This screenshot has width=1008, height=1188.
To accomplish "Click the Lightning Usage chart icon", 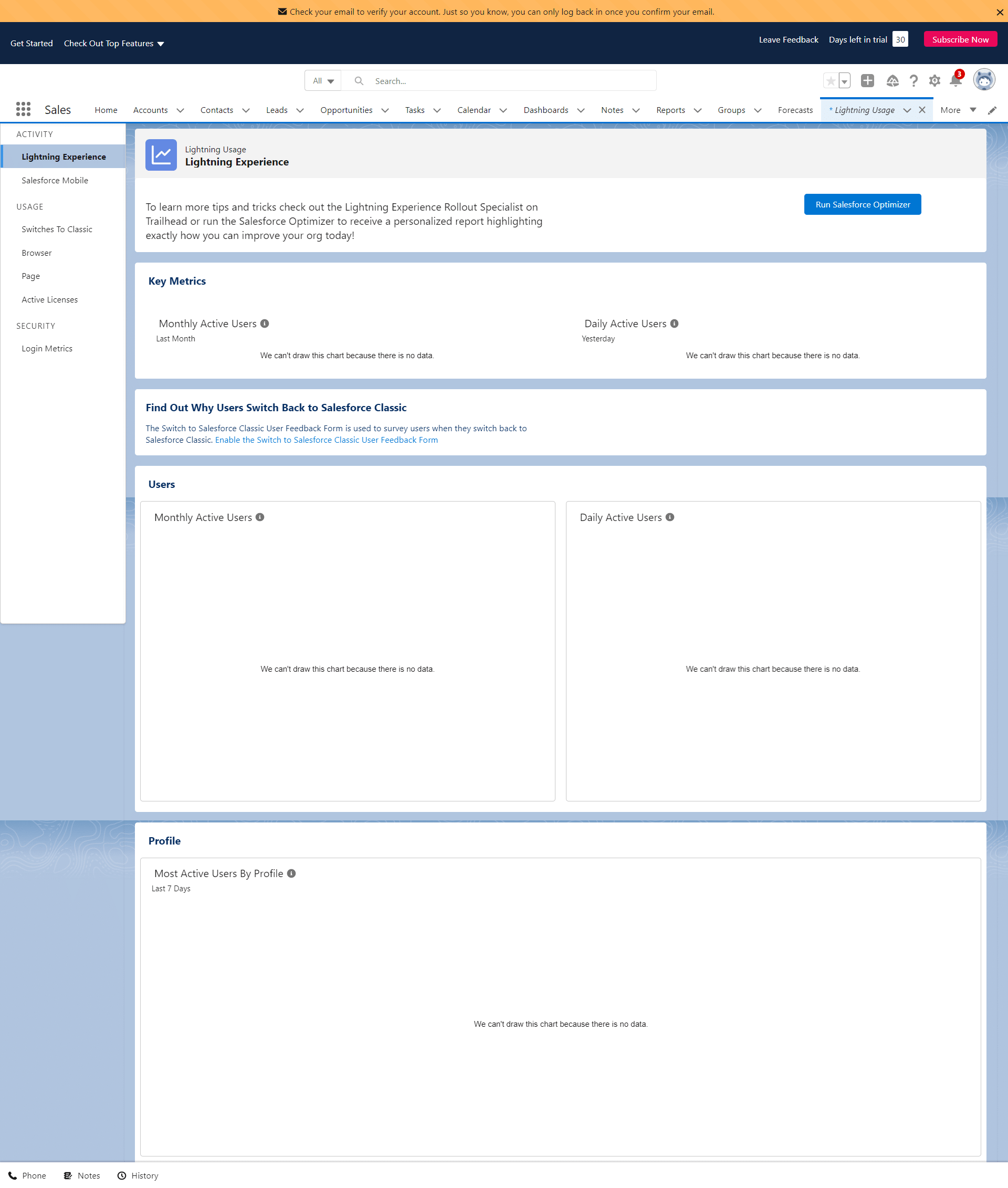I will tap(161, 155).
